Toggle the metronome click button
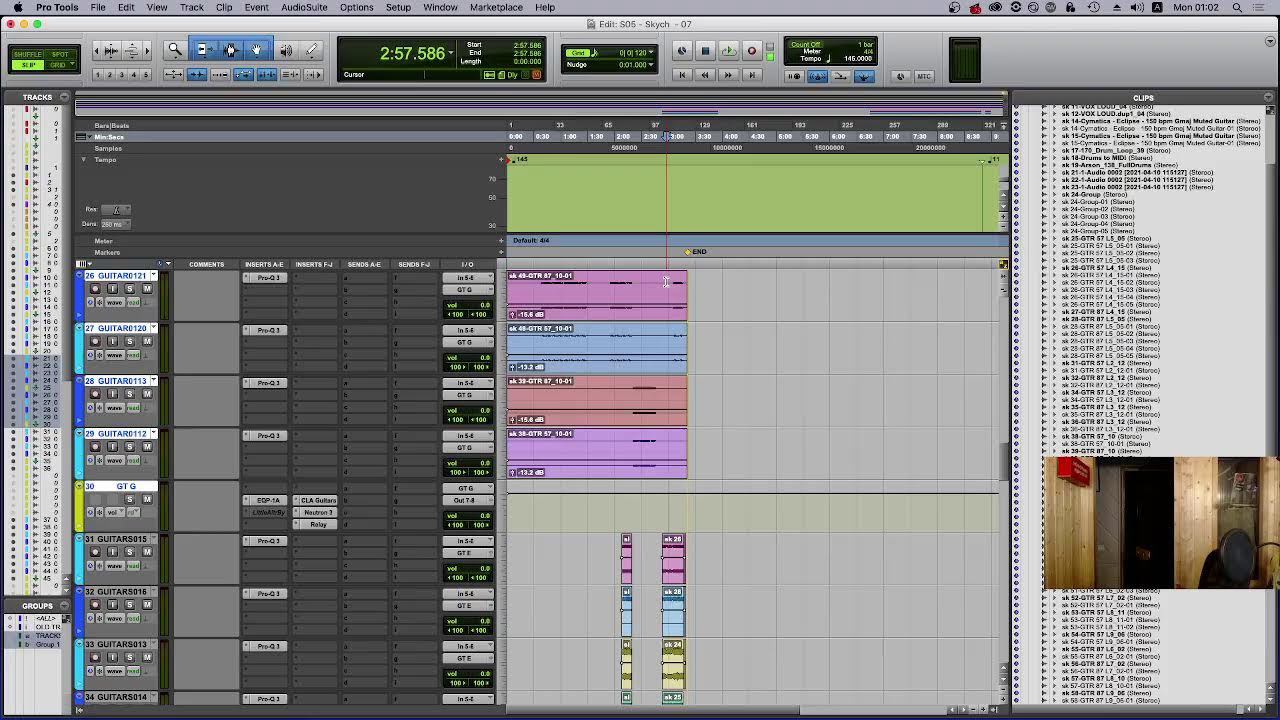The width and height of the screenshot is (1280, 720). click(817, 76)
